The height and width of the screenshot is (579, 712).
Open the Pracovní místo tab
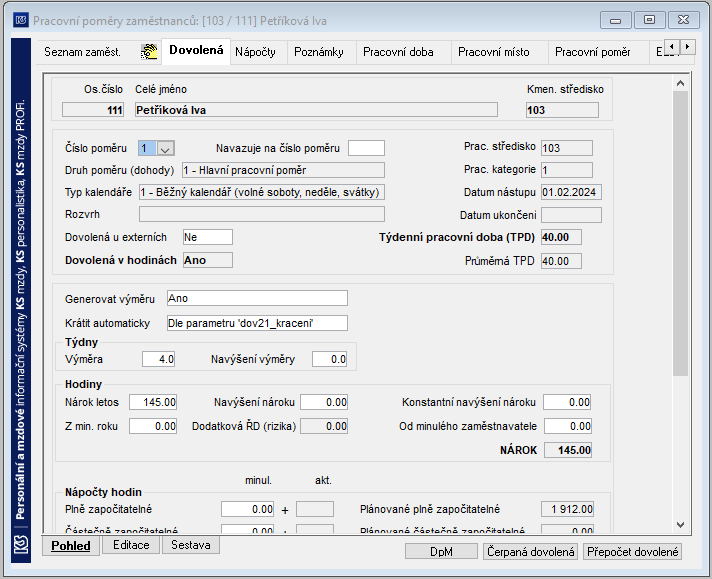pyautogui.click(x=494, y=52)
